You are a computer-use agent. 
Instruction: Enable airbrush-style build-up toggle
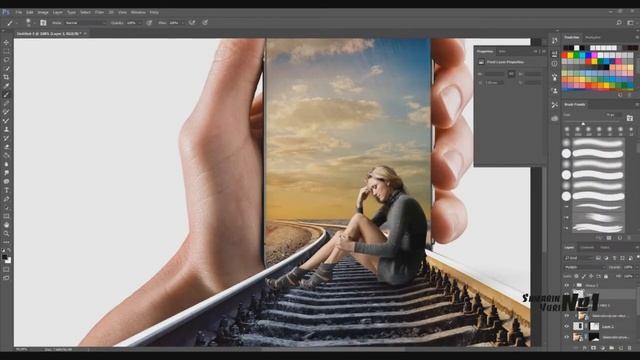coord(192,23)
